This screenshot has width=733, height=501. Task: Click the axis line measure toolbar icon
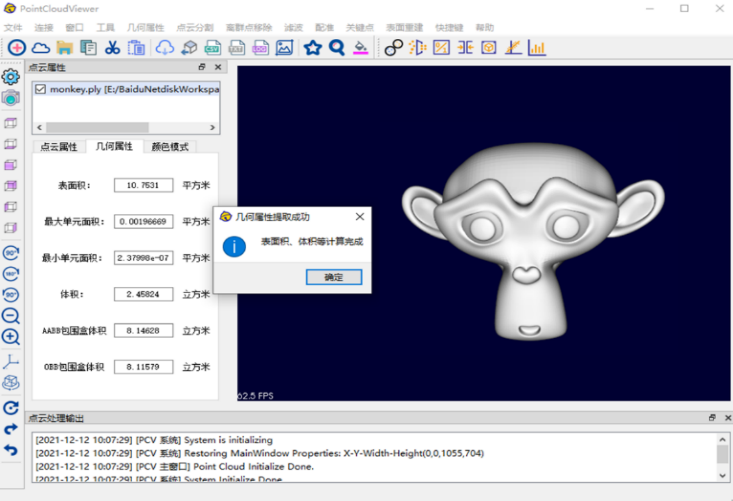(x=513, y=48)
